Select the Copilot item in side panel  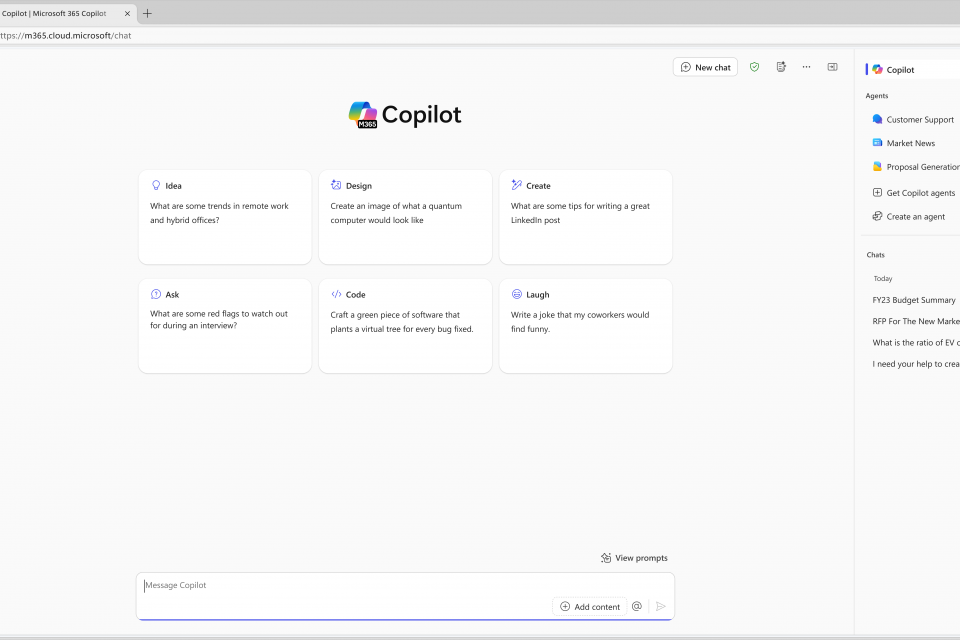(900, 70)
